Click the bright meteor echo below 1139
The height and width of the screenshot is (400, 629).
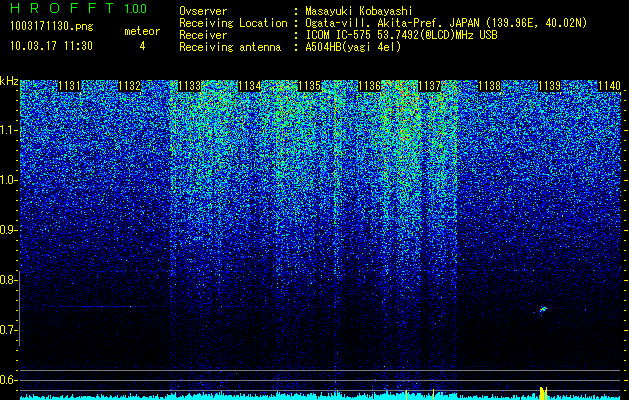(x=543, y=309)
